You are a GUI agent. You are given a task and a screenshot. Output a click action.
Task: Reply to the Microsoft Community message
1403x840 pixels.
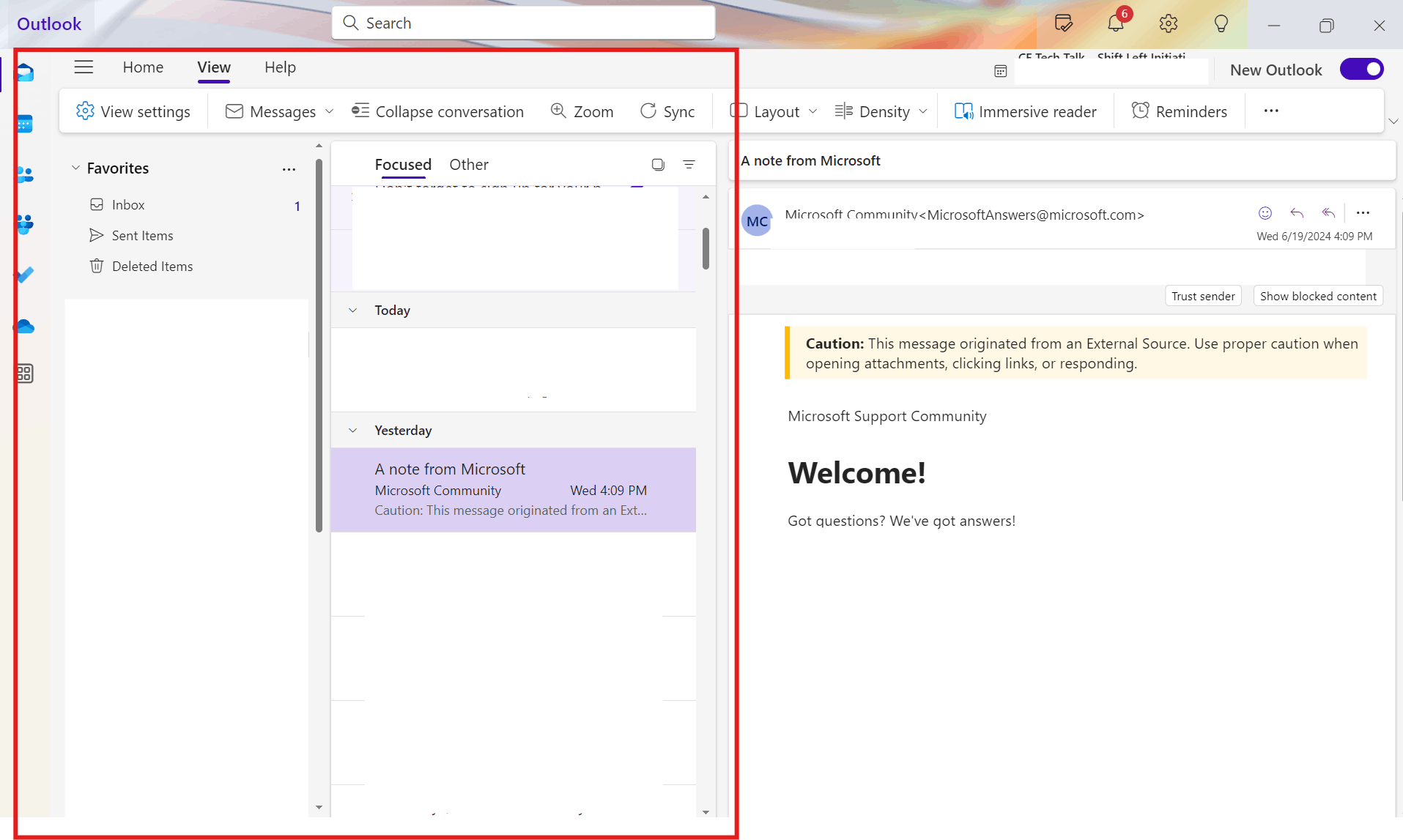coord(1297,213)
